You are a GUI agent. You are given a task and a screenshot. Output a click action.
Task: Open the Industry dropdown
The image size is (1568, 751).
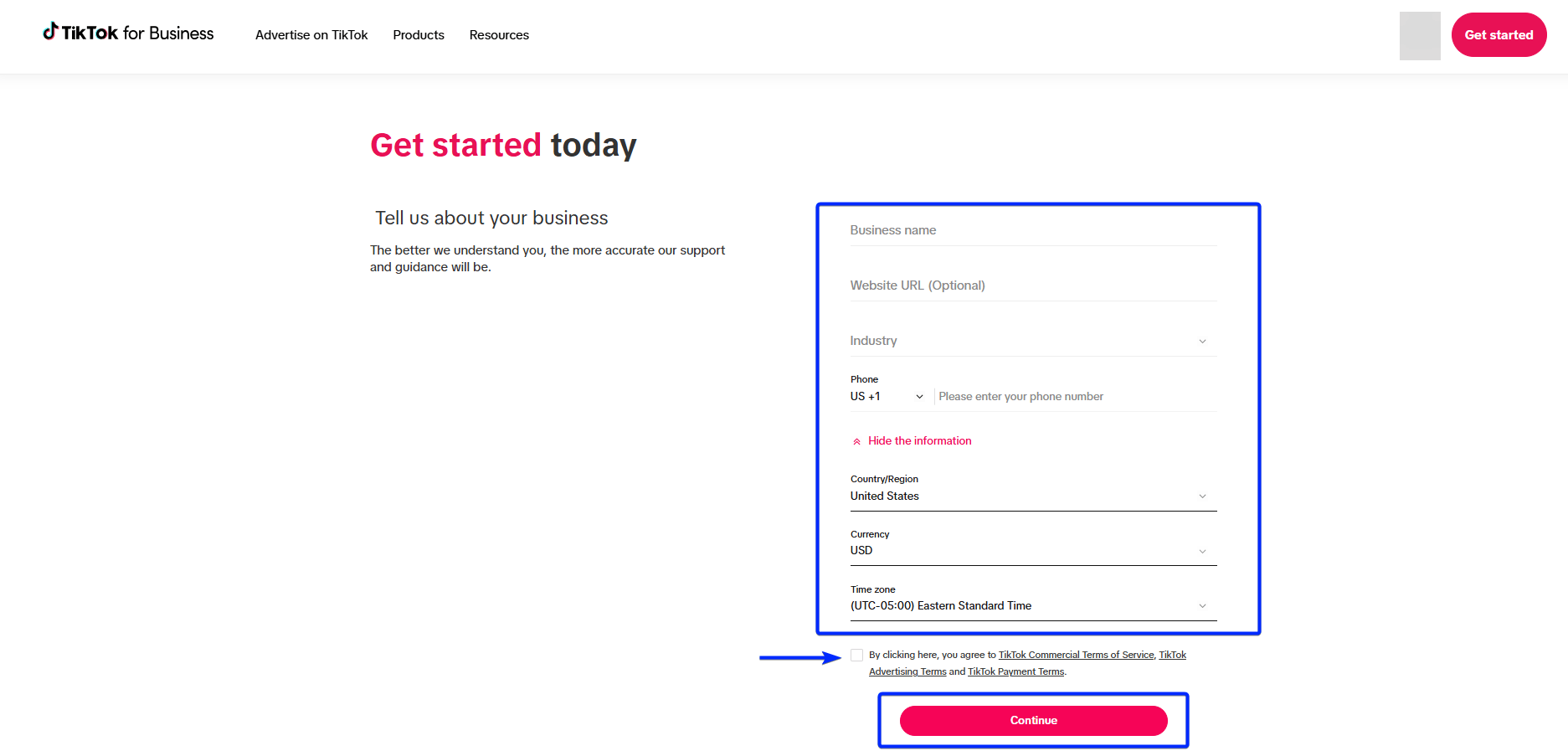[1021, 341]
